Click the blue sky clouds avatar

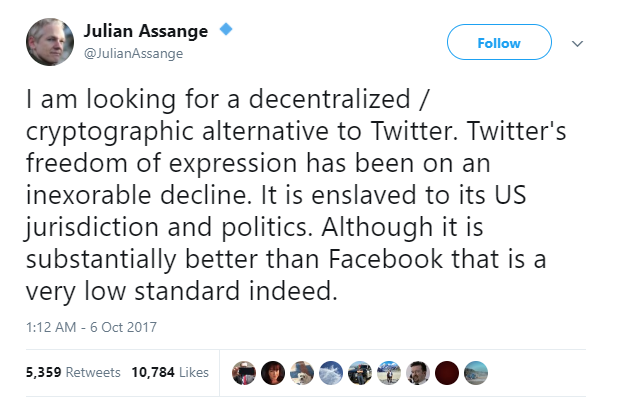click(x=332, y=372)
